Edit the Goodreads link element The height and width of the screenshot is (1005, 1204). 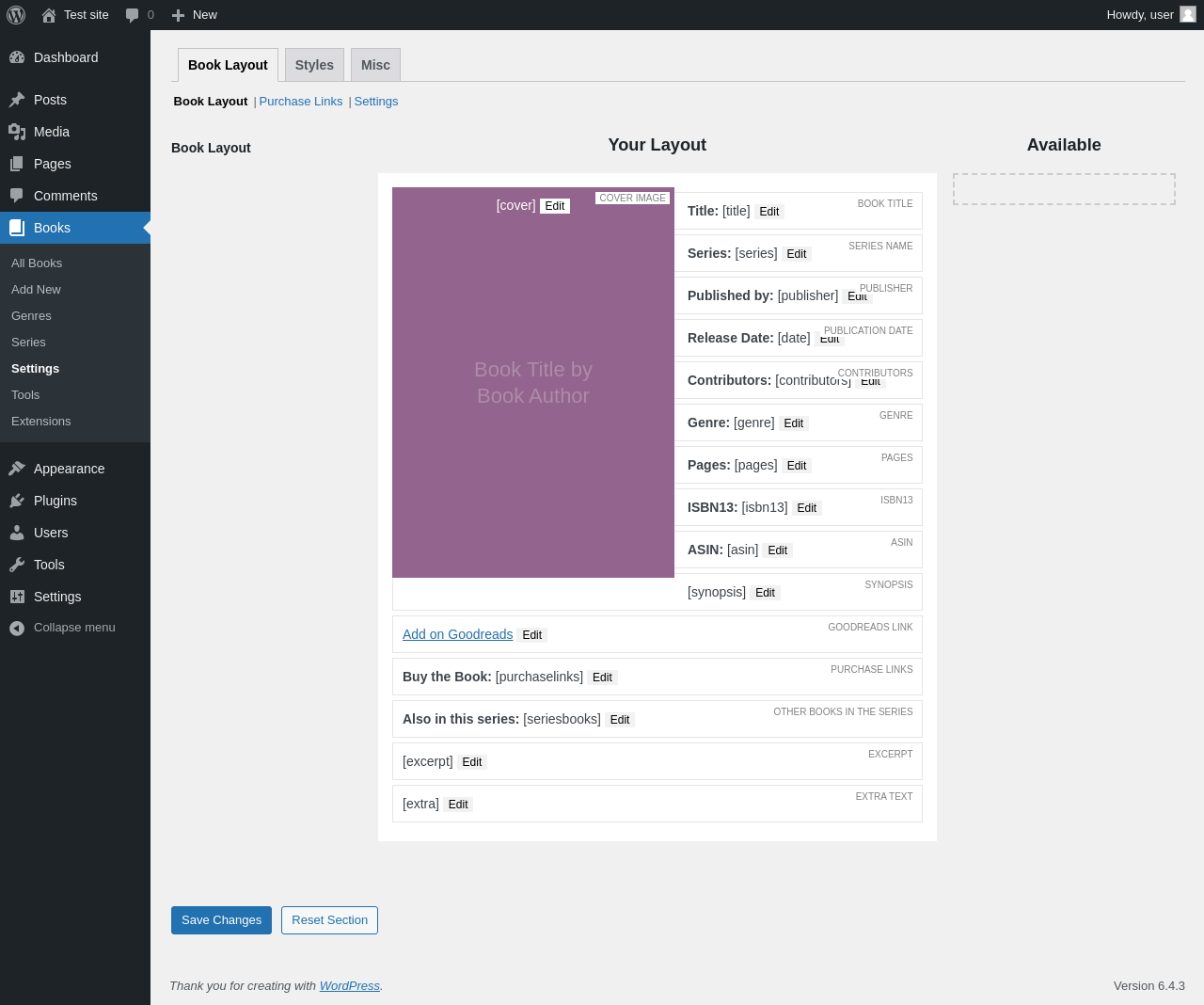532,635
